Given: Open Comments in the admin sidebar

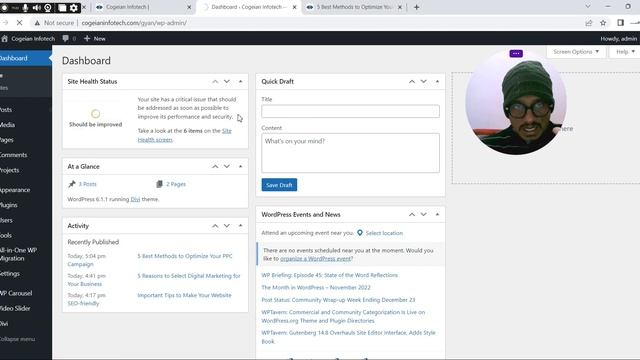Looking at the screenshot, I should coord(25,155).
